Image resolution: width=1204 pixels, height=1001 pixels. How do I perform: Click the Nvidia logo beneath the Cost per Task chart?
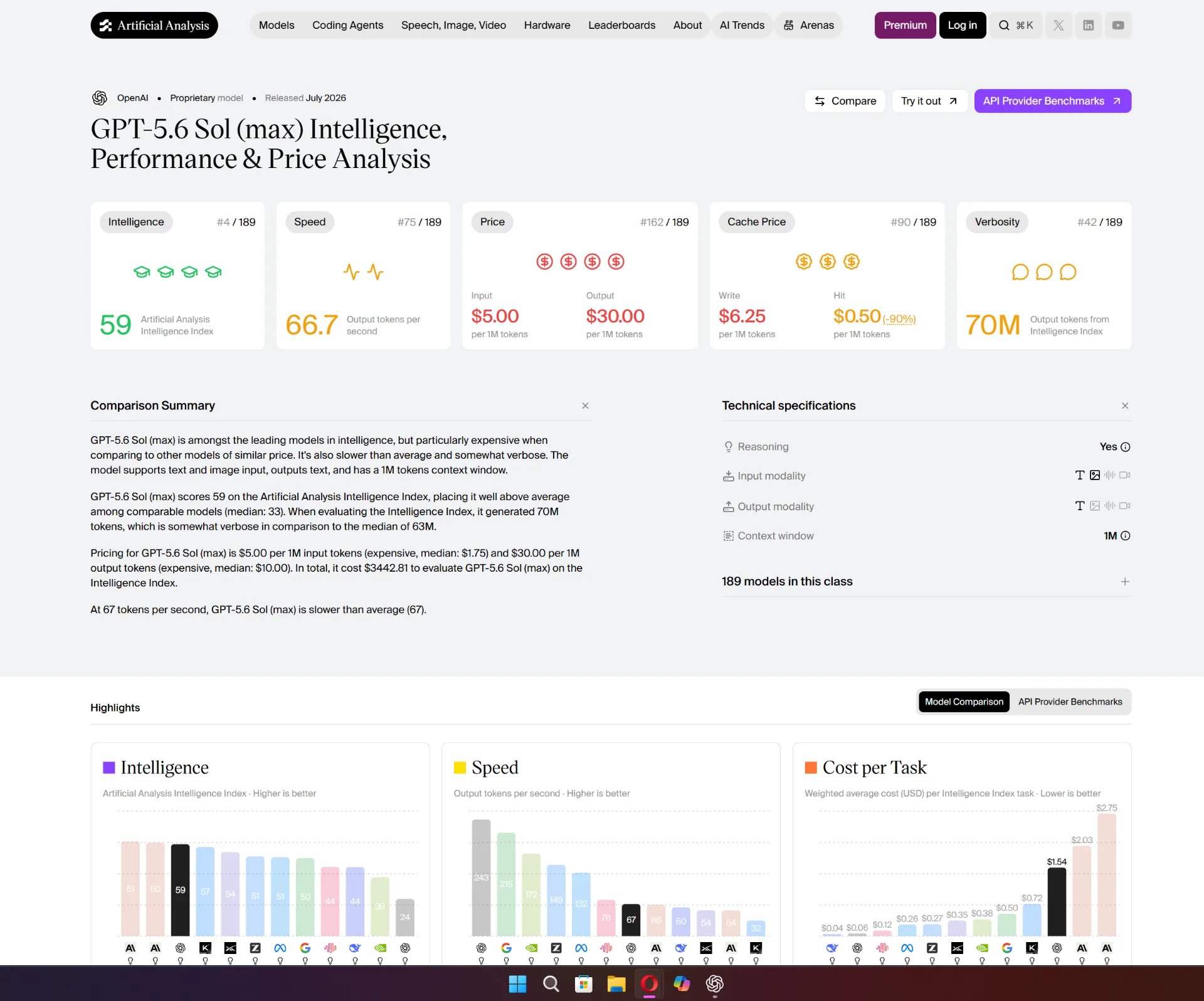pyautogui.click(x=982, y=948)
